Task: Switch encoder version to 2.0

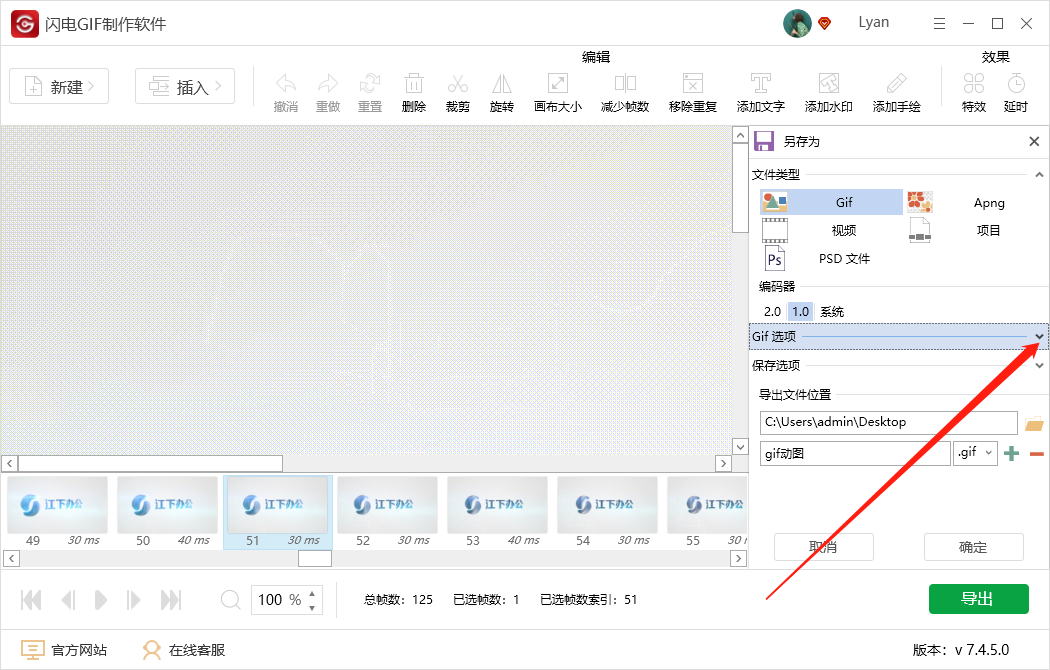Action: [771, 311]
